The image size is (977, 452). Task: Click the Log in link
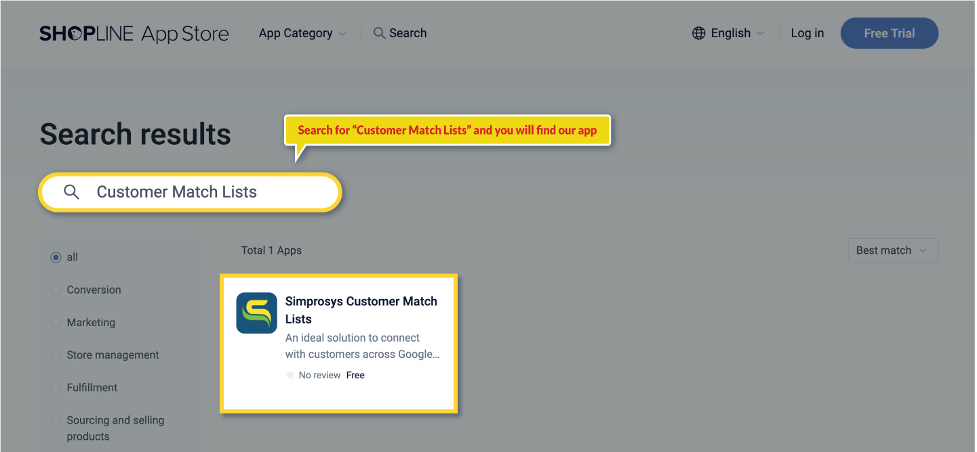click(807, 33)
